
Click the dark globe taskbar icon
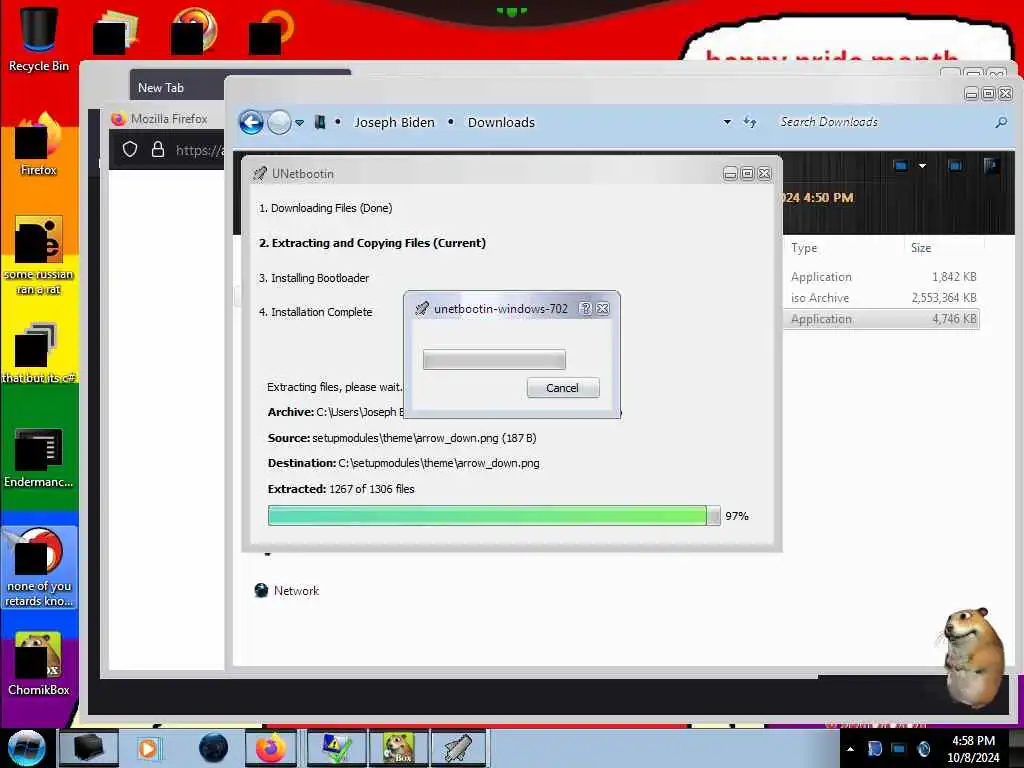[x=213, y=748]
